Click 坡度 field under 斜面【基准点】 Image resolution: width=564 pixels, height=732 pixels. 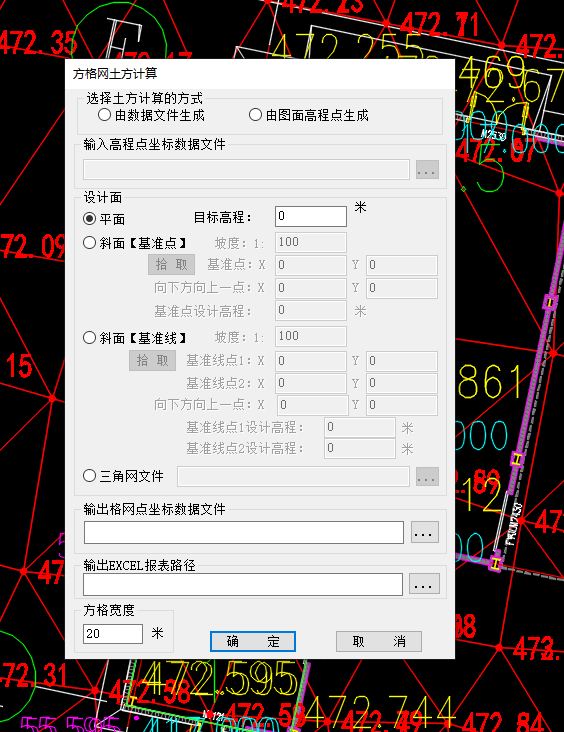click(310, 242)
